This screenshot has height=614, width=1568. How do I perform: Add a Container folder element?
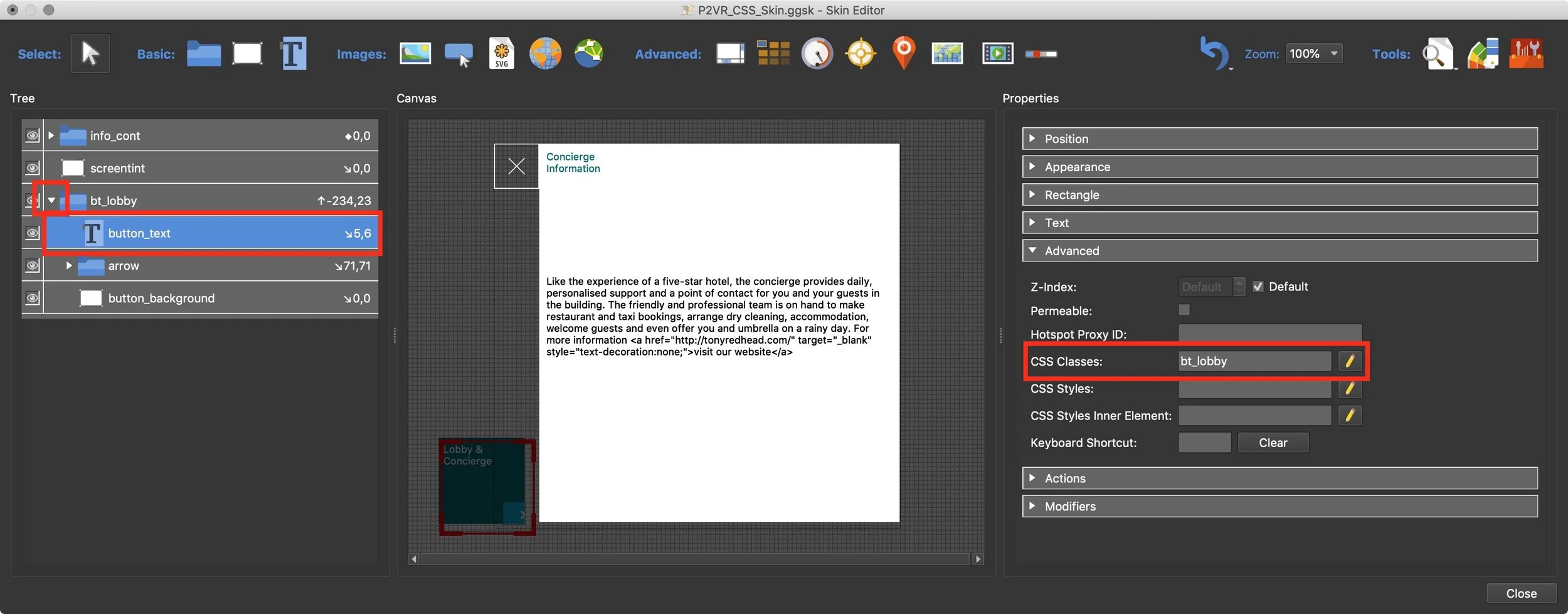tap(204, 54)
